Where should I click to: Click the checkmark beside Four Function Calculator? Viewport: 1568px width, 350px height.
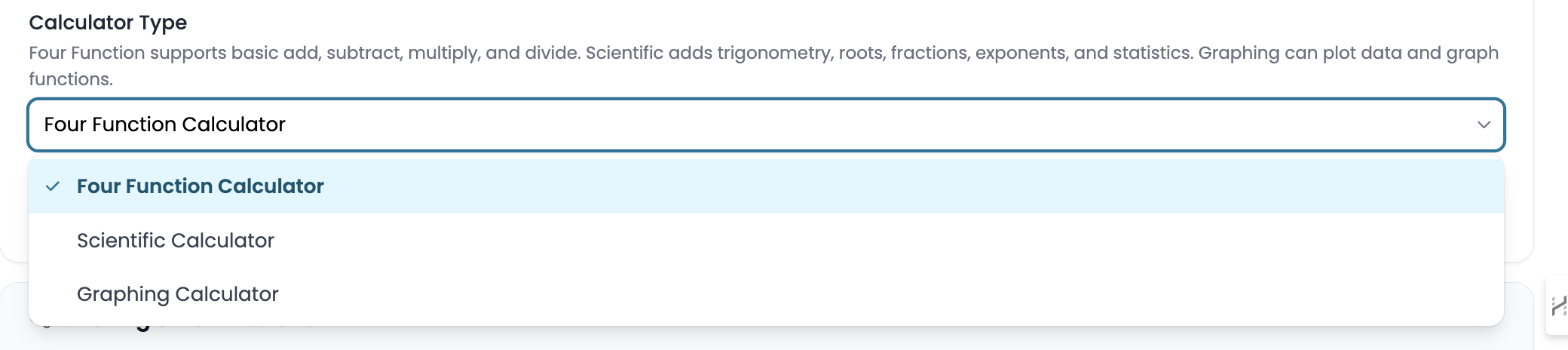point(53,186)
